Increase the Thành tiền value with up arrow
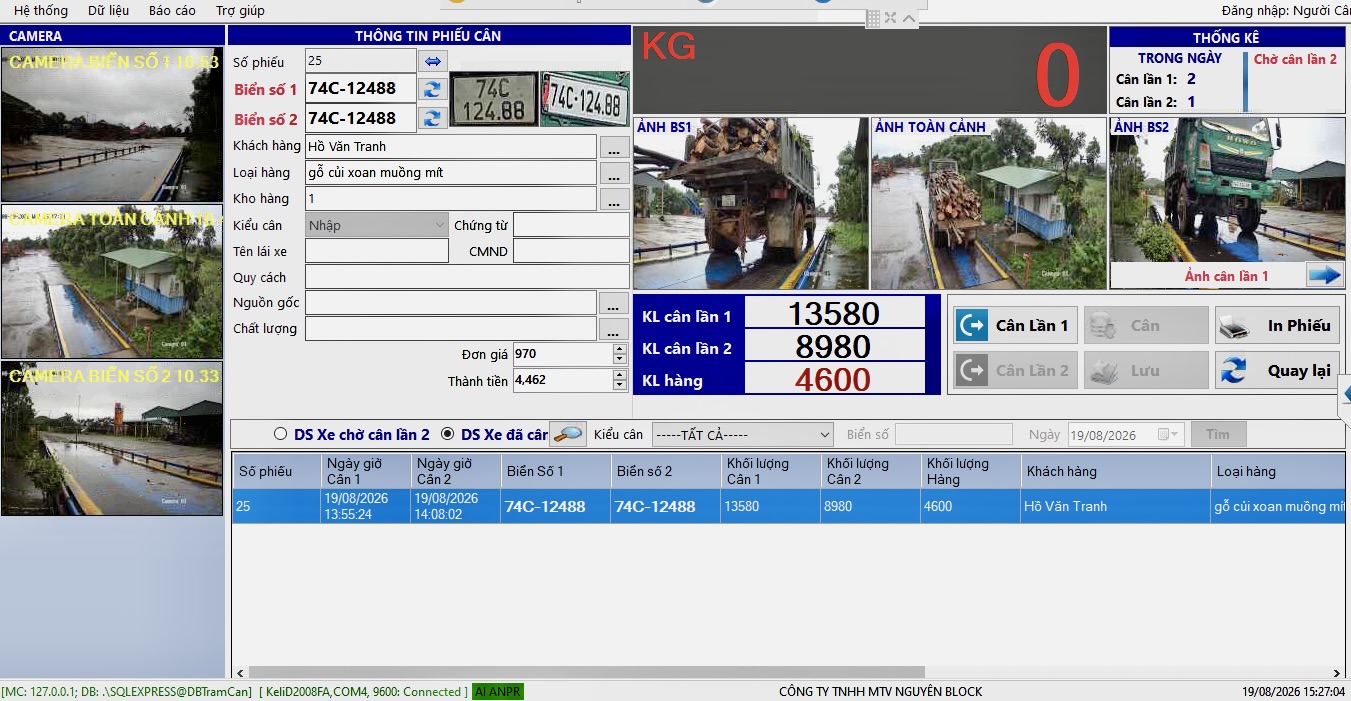Viewport: 1351px width, 701px height. 620,375
